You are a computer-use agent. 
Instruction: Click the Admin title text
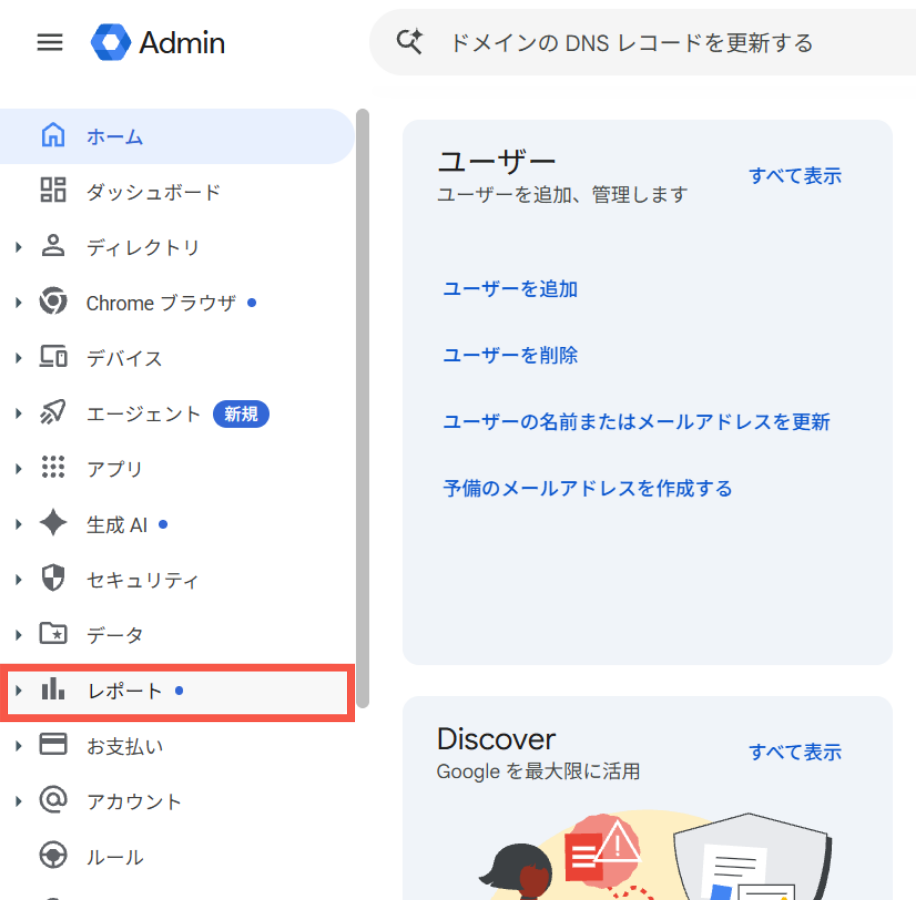182,43
